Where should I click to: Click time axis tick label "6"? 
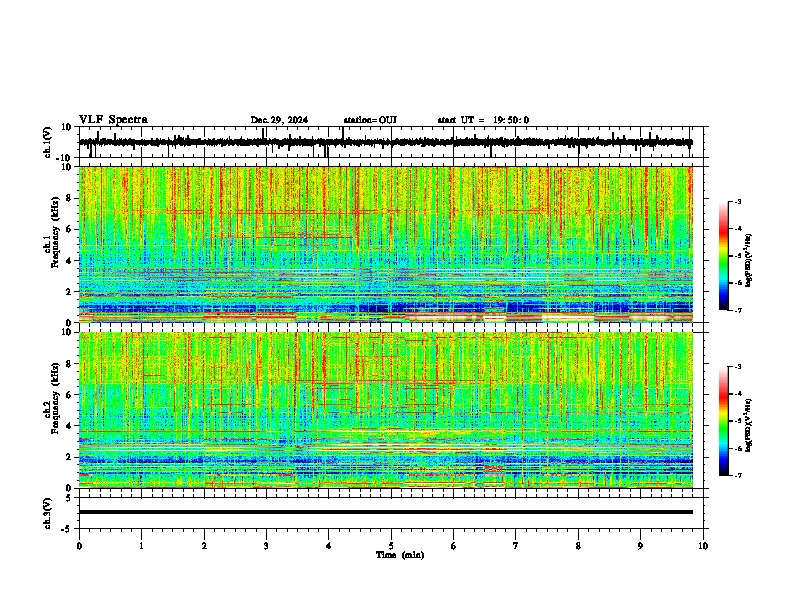click(454, 546)
